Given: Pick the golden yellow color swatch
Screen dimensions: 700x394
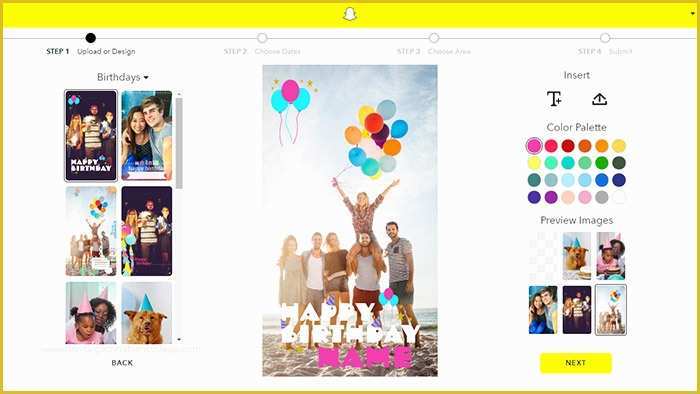Looking at the screenshot, I should [619, 145].
